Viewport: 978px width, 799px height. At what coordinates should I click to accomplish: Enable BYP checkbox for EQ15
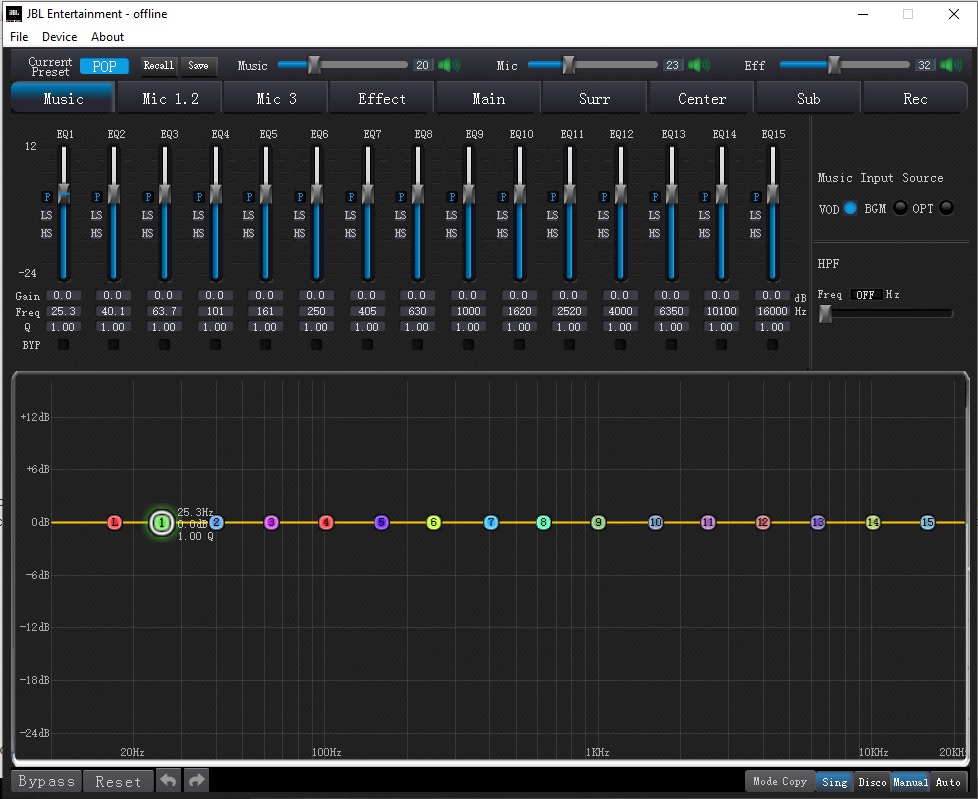pyautogui.click(x=772, y=345)
